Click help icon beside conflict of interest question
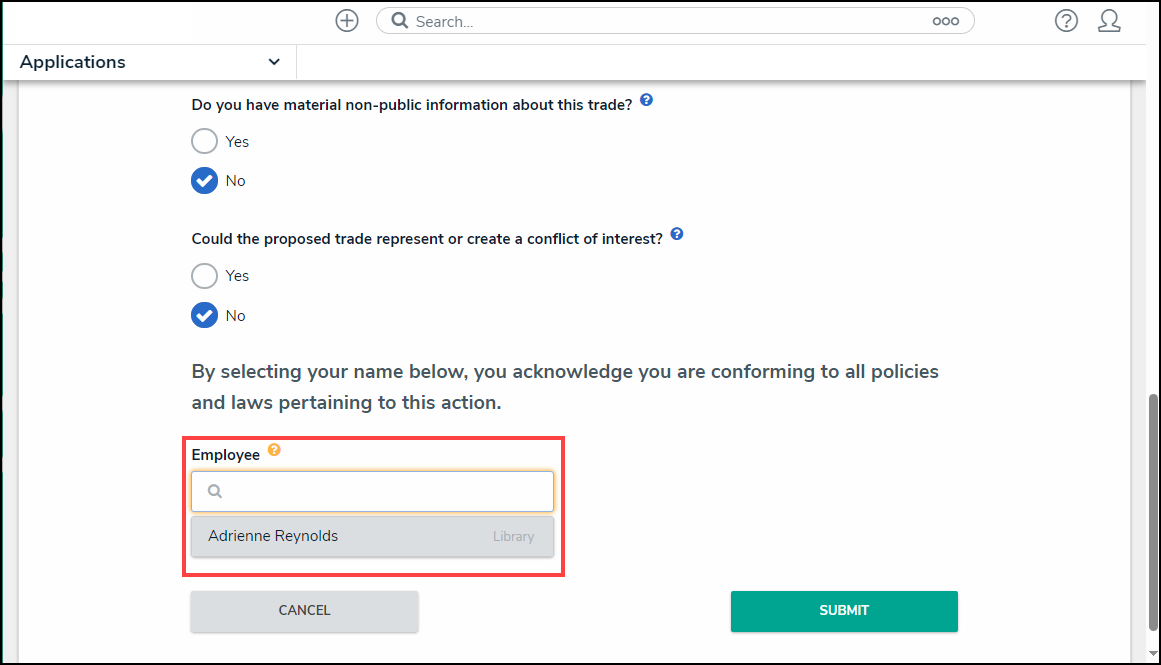The image size is (1161, 665). (677, 235)
